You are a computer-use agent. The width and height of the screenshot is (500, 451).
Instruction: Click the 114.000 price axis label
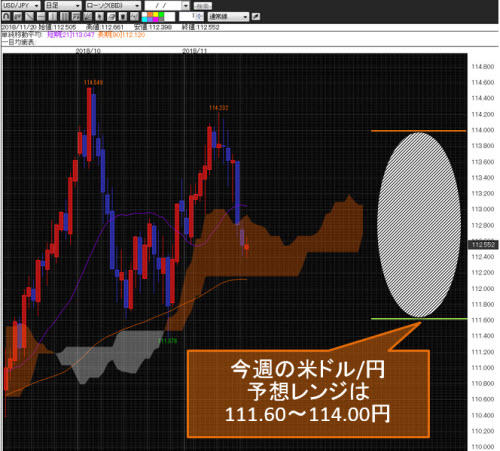click(x=483, y=130)
